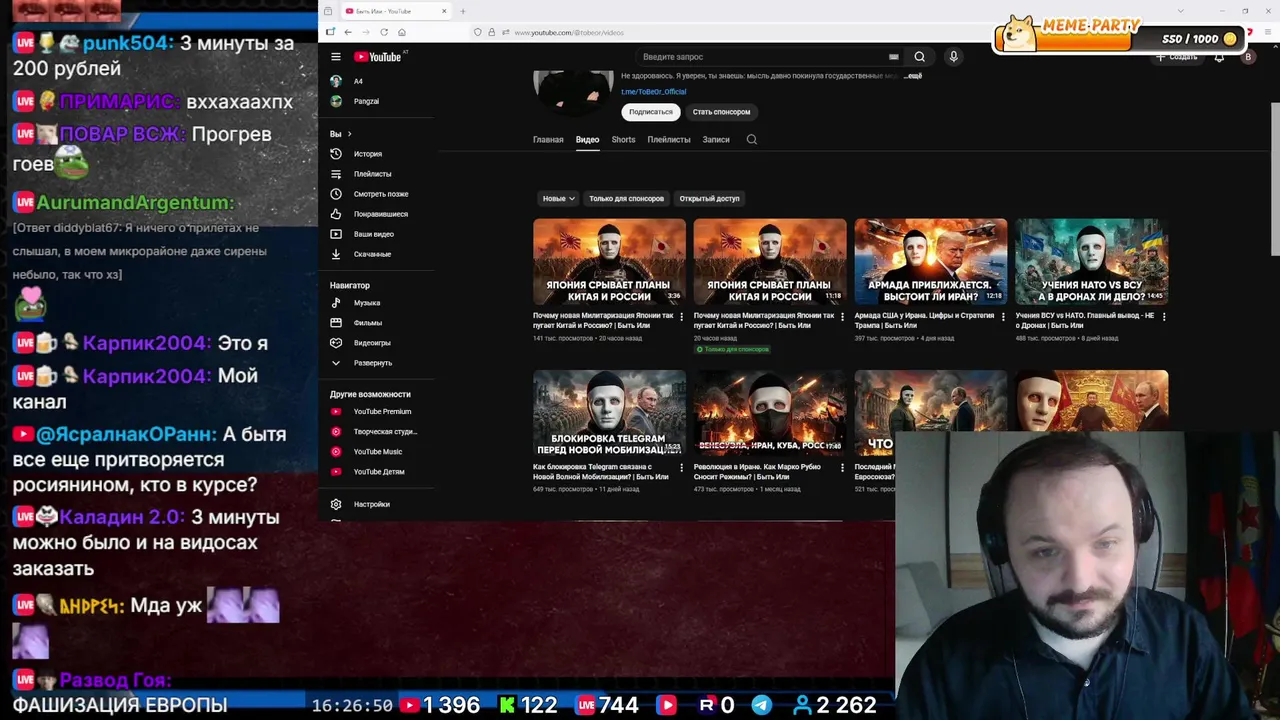Screen dimensions: 1280x720
Task: Click the Стать спонсором button
Action: 721,112
